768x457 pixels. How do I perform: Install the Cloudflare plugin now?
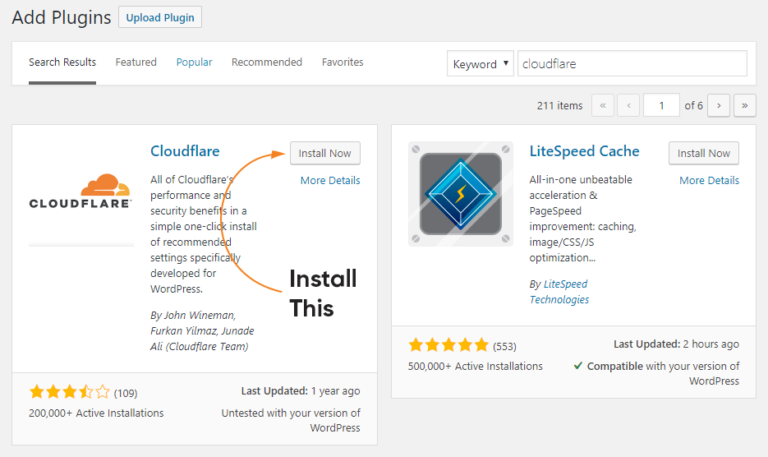325,153
